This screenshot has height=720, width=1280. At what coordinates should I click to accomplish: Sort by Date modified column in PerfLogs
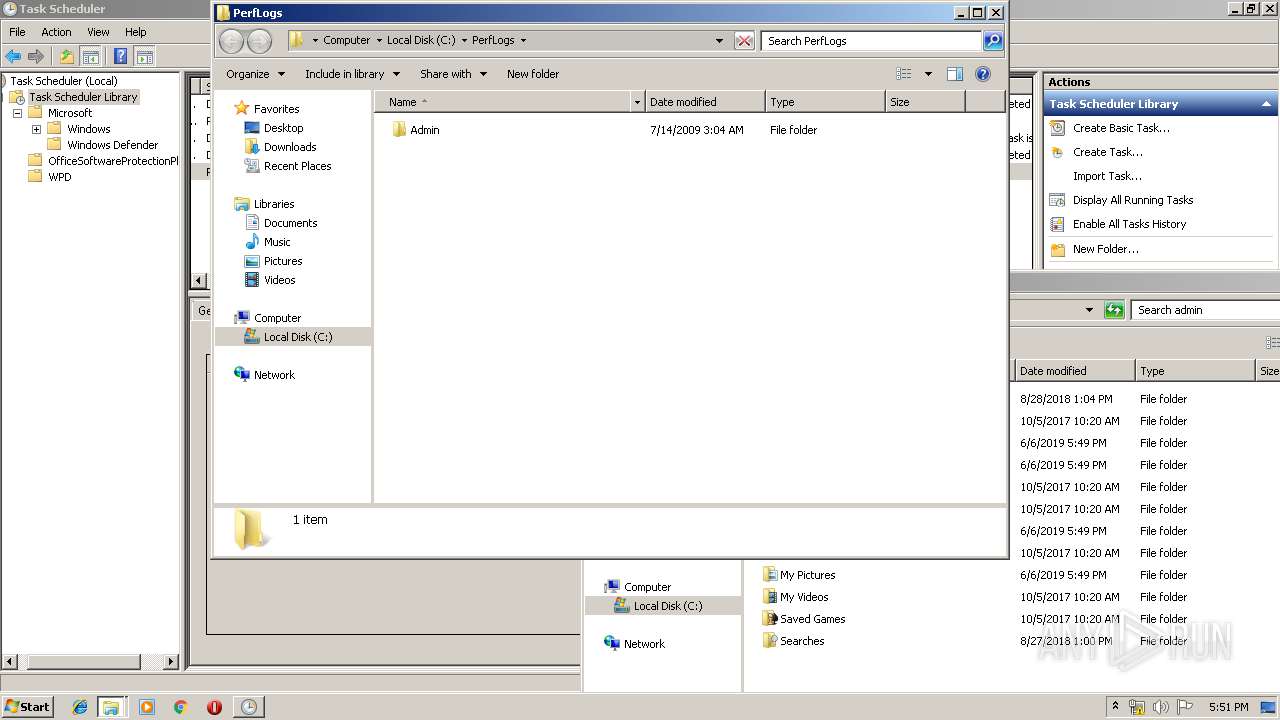point(705,102)
